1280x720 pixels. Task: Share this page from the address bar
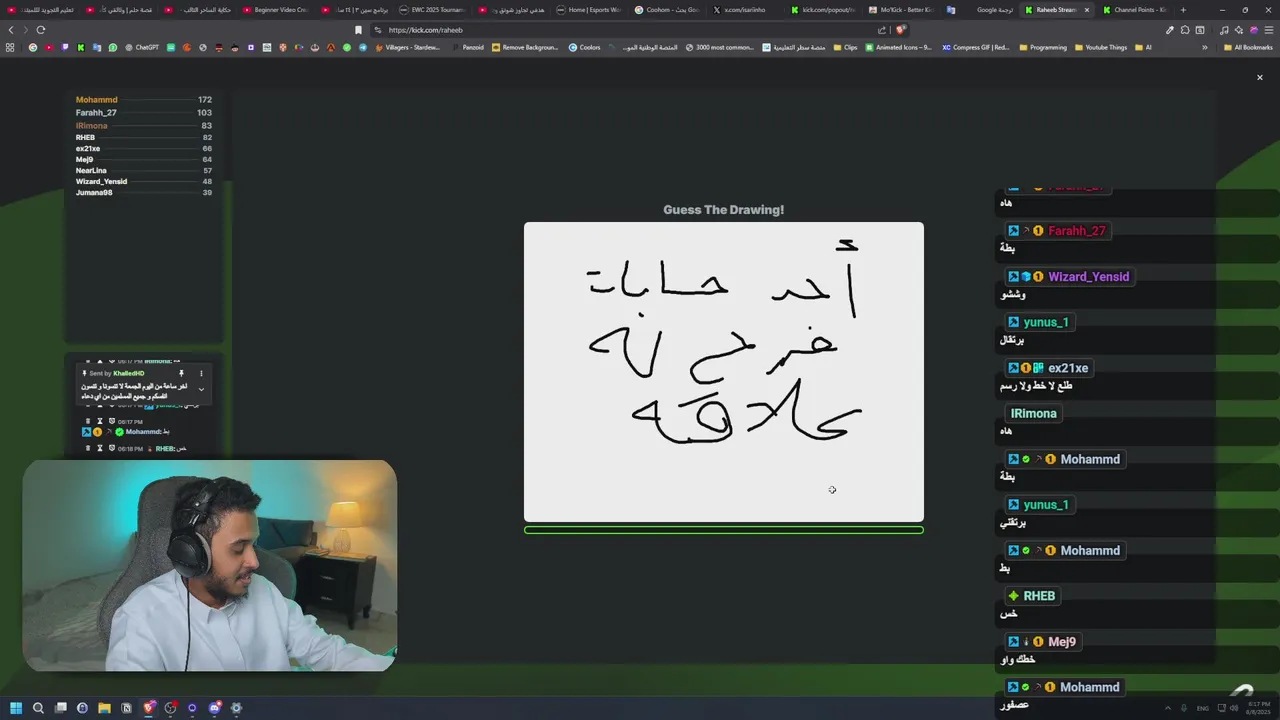tap(883, 30)
